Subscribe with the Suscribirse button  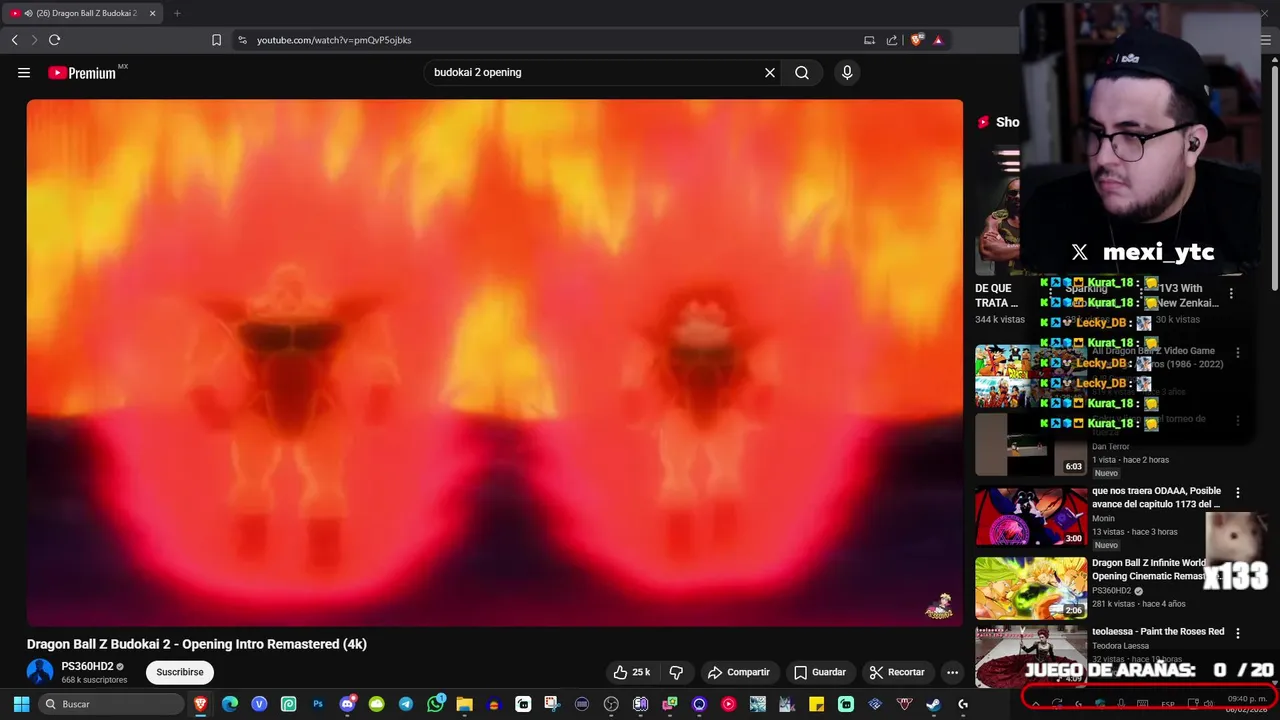click(x=180, y=672)
